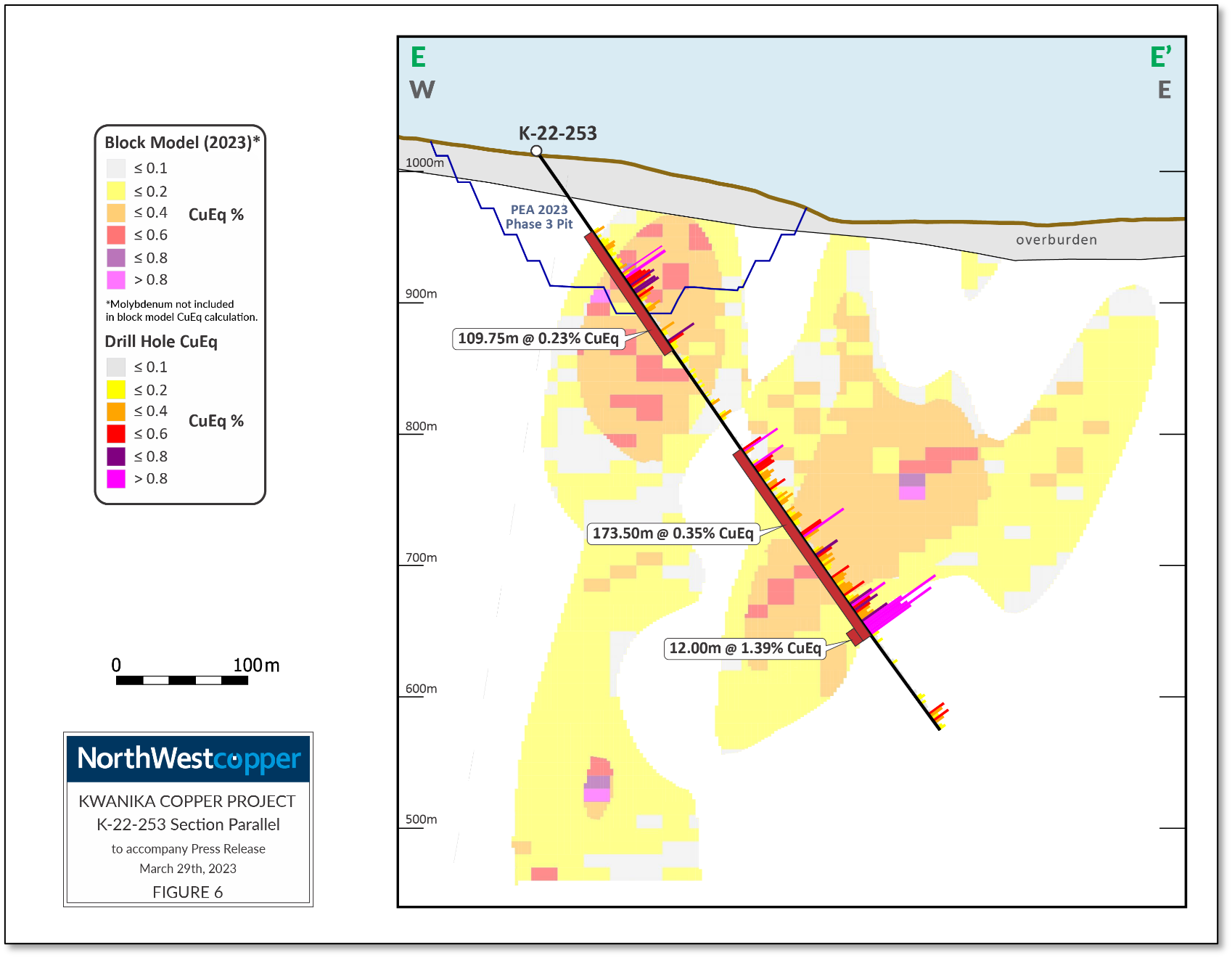The image size is (1232, 958).
Task: Click the Drill Hole > 0.8 magenta swatch
Action: click(x=116, y=479)
